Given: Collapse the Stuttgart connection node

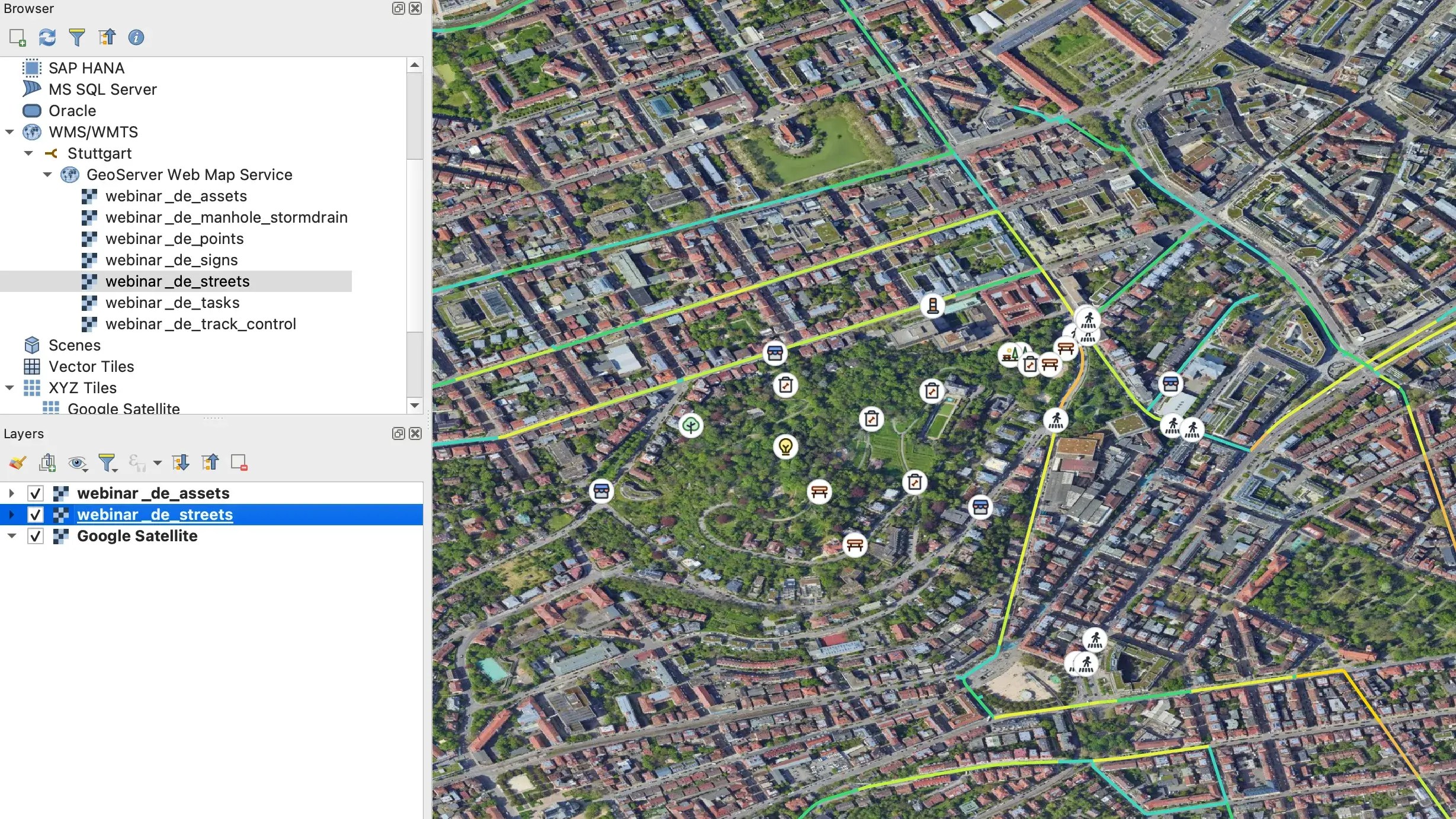Looking at the screenshot, I should point(28,153).
